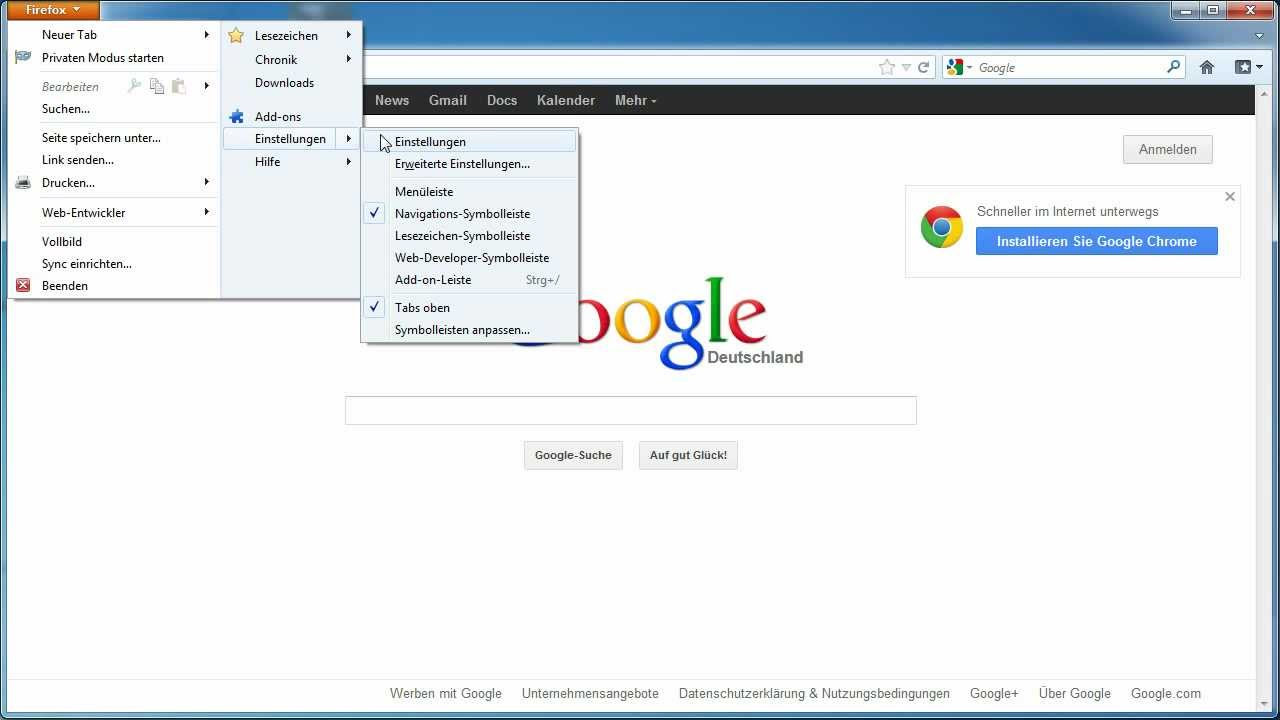This screenshot has width=1280, height=720.
Task: Click the Google-Suche button
Action: point(573,455)
